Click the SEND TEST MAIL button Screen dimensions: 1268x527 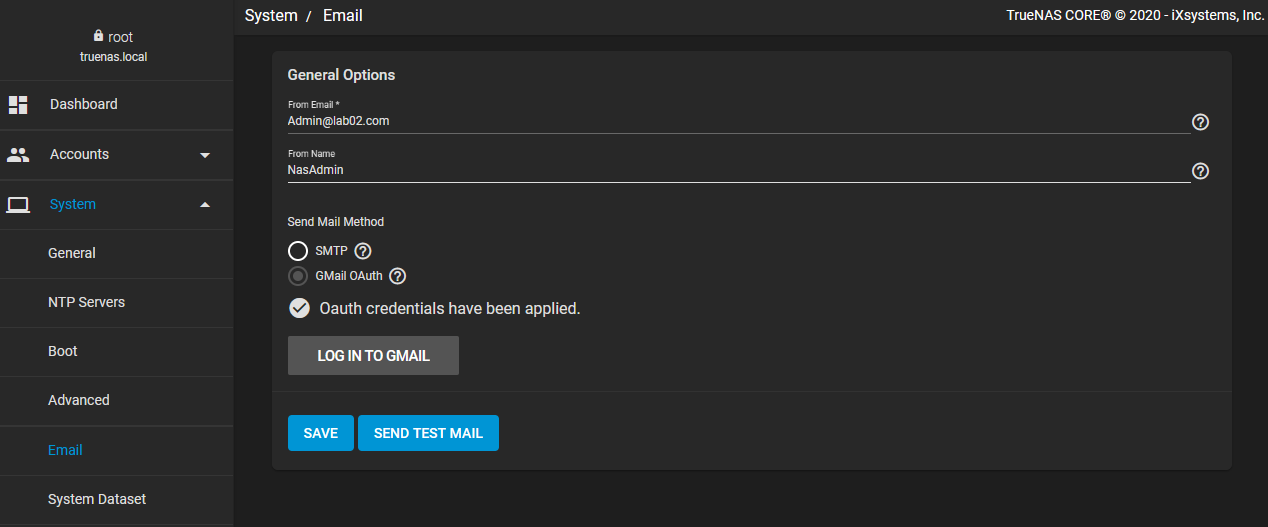click(428, 433)
